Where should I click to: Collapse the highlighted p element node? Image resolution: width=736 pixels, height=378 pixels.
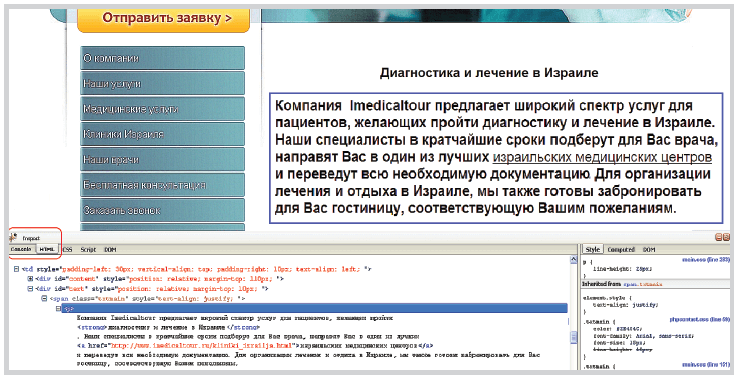click(x=59, y=309)
